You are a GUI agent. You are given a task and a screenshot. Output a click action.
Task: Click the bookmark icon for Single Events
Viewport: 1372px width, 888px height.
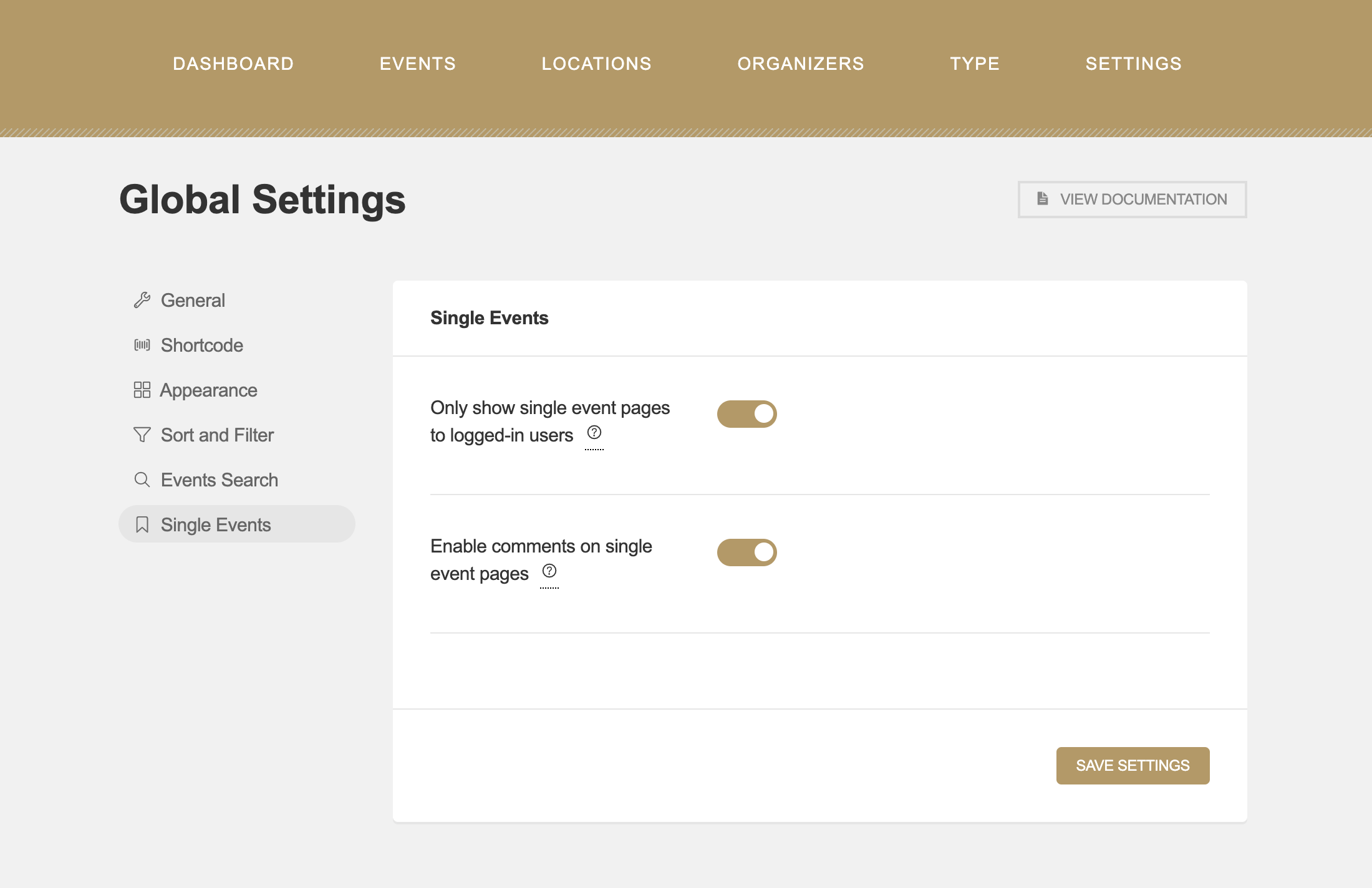pyautogui.click(x=142, y=525)
